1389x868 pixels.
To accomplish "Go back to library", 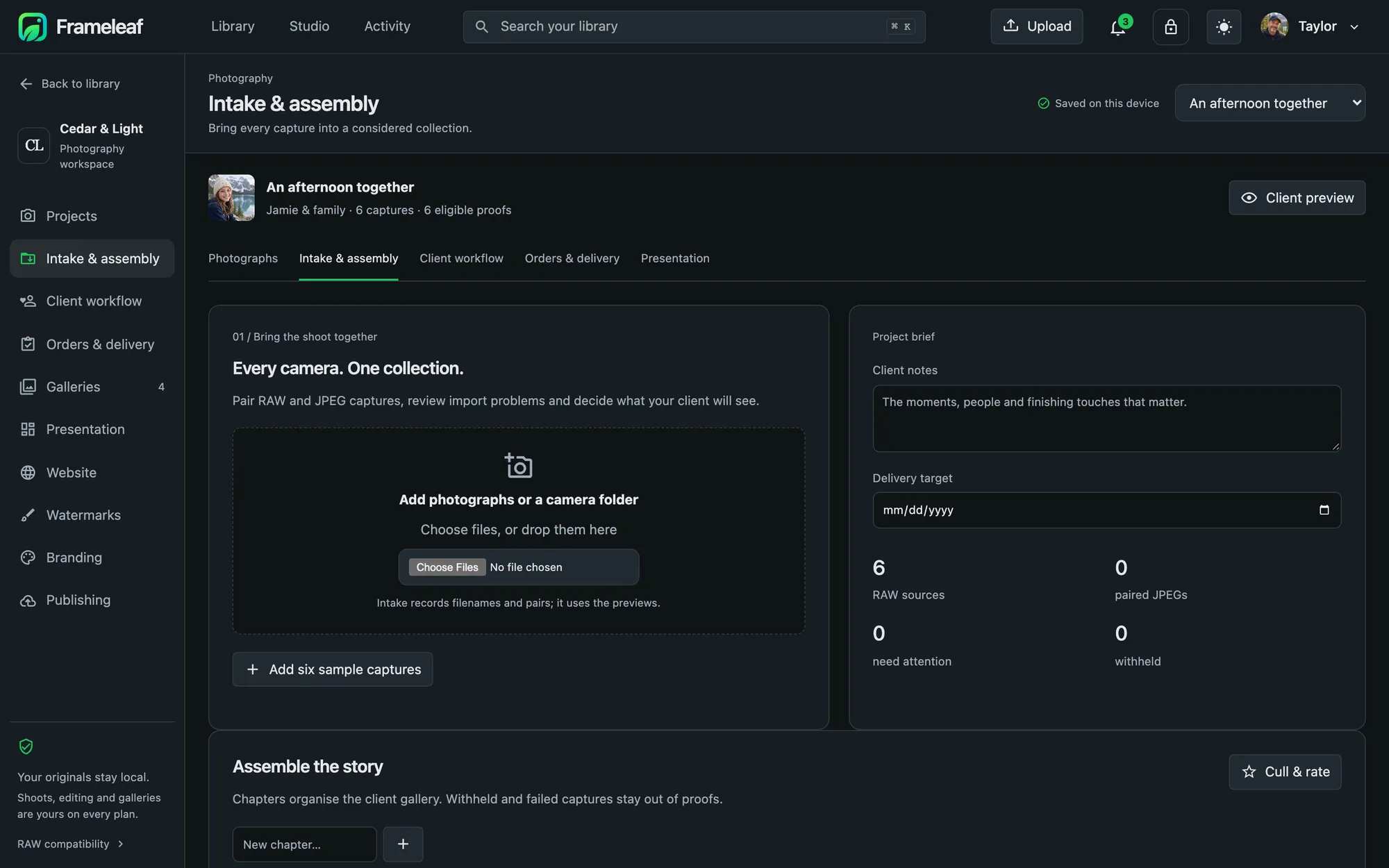I will 69,83.
